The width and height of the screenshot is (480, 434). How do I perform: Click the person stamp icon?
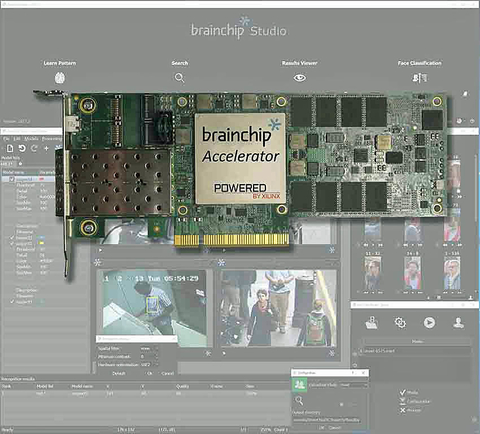pos(459,322)
